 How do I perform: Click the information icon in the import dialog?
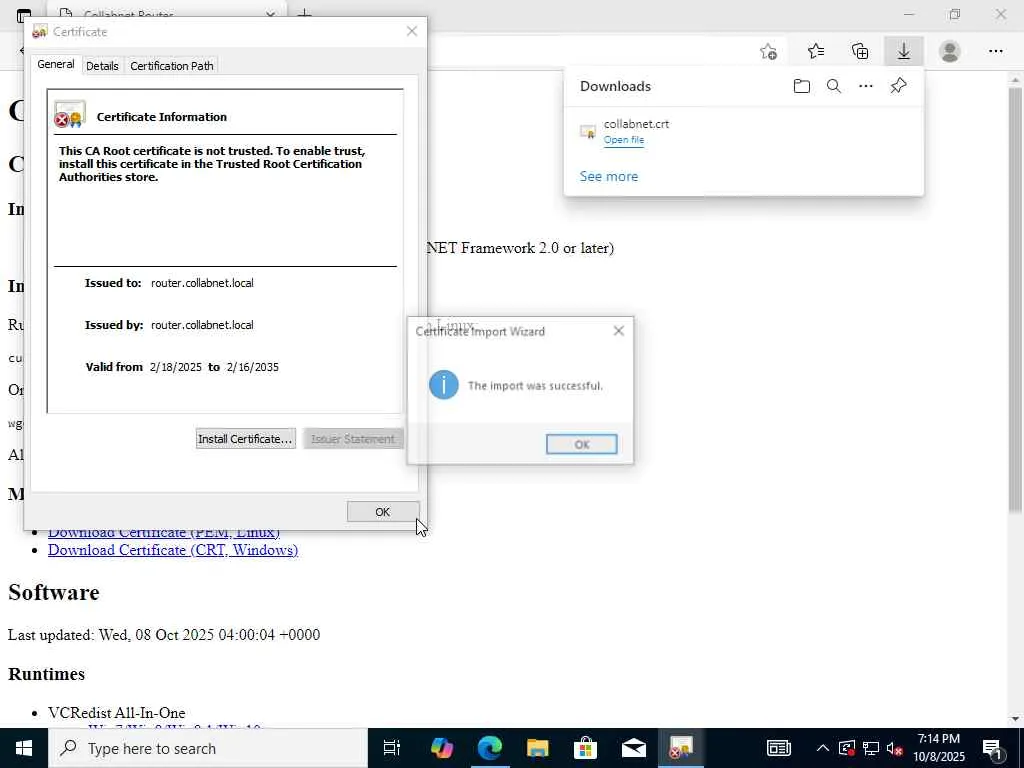[x=443, y=385]
